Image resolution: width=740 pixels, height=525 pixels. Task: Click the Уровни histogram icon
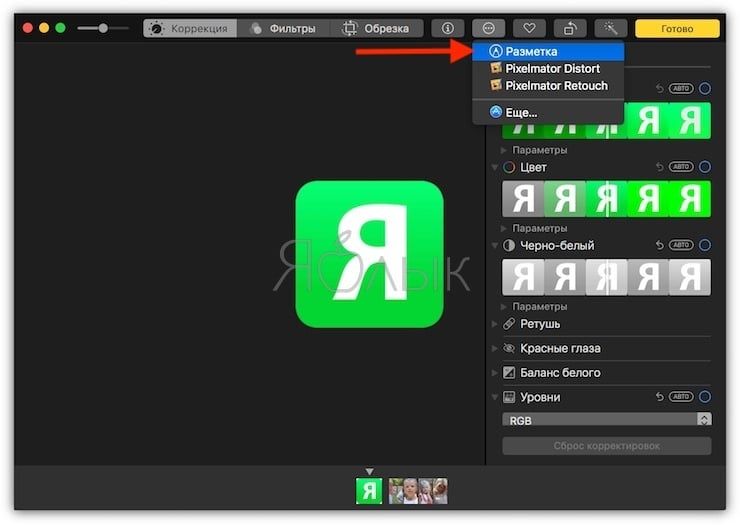point(509,397)
